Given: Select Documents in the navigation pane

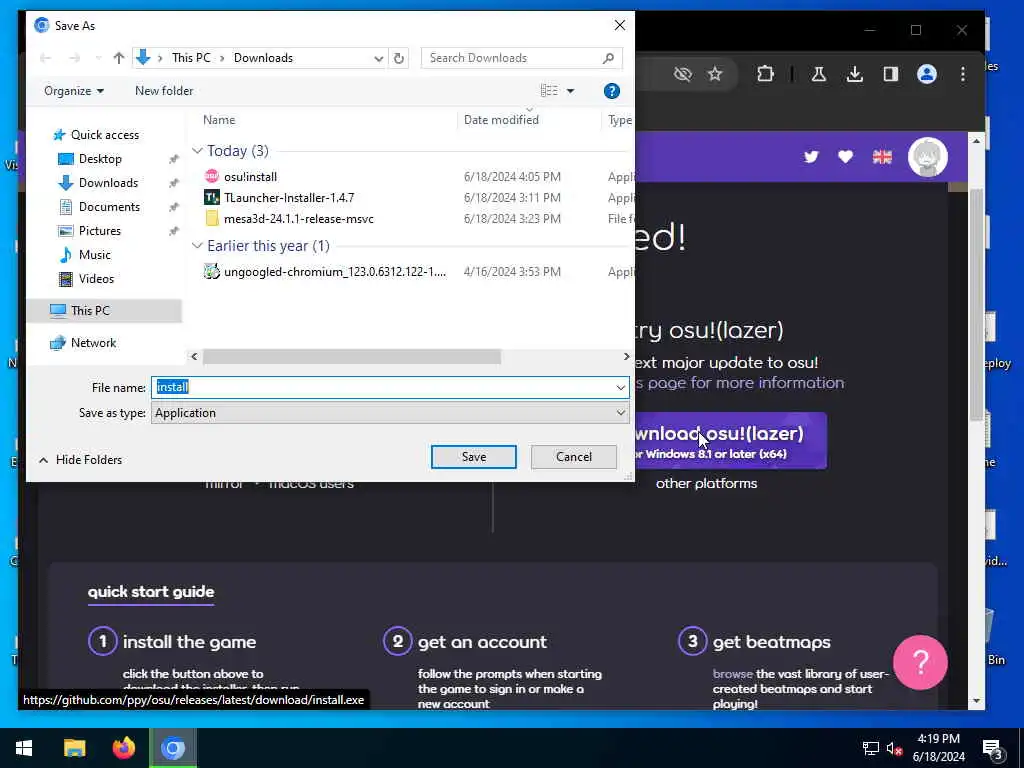Looking at the screenshot, I should (109, 207).
